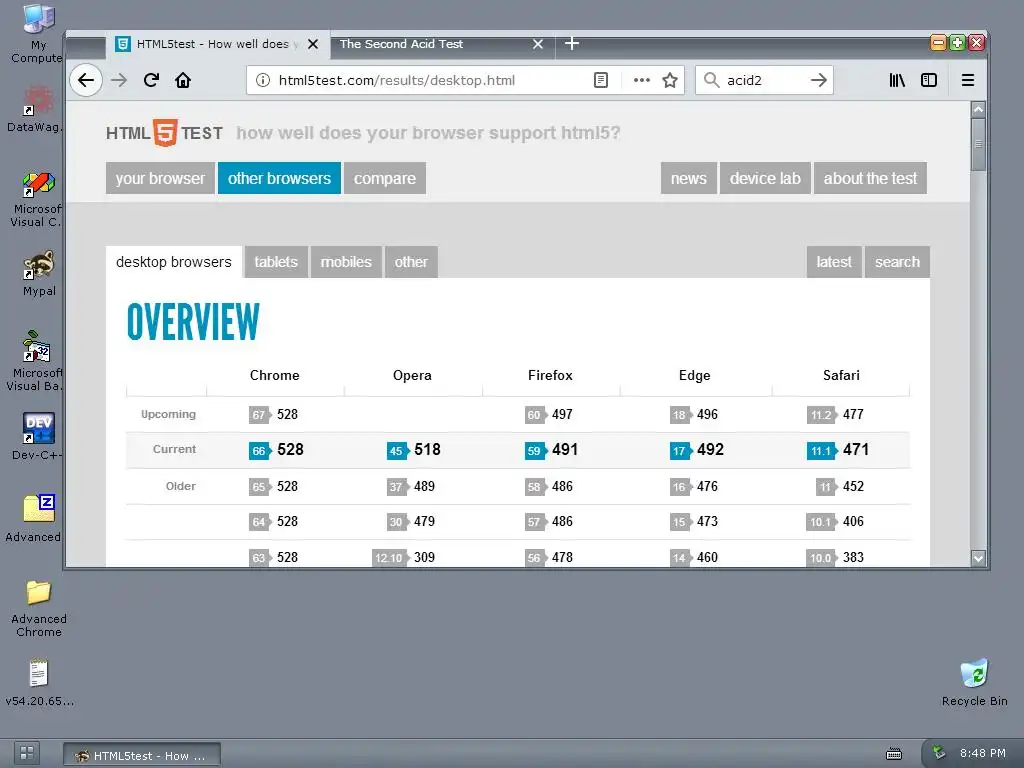
Task: Click the forward navigation arrow
Action: [x=119, y=80]
